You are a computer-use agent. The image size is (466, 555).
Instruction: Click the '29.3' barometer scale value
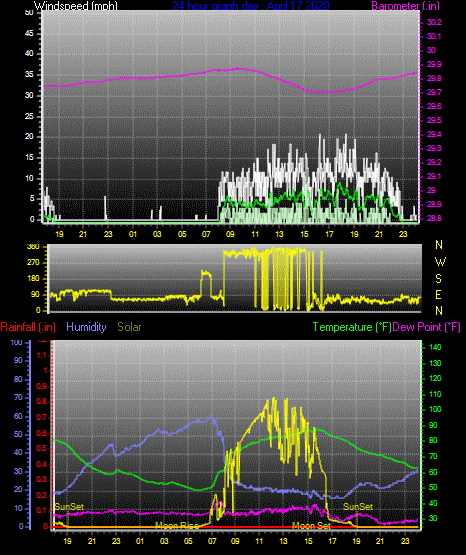(434, 148)
